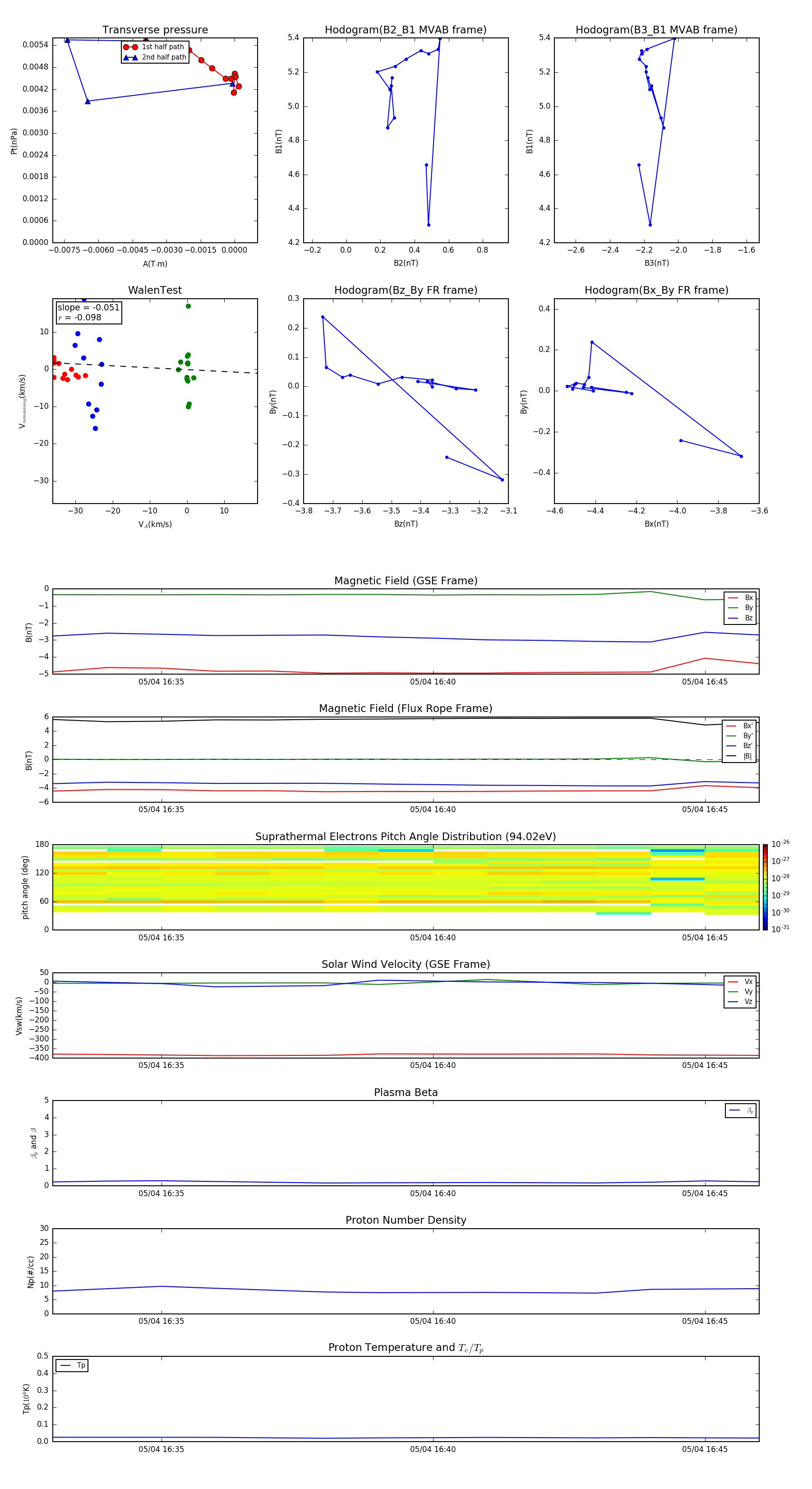The image size is (812, 1489).
Task: Click 'Hodogram(B3_B1 MVAB frame)' title
Action: pos(656,29)
